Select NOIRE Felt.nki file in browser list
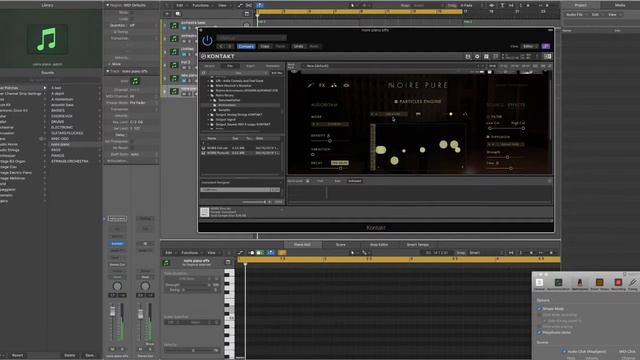The width and height of the screenshot is (640, 360). tap(241, 148)
